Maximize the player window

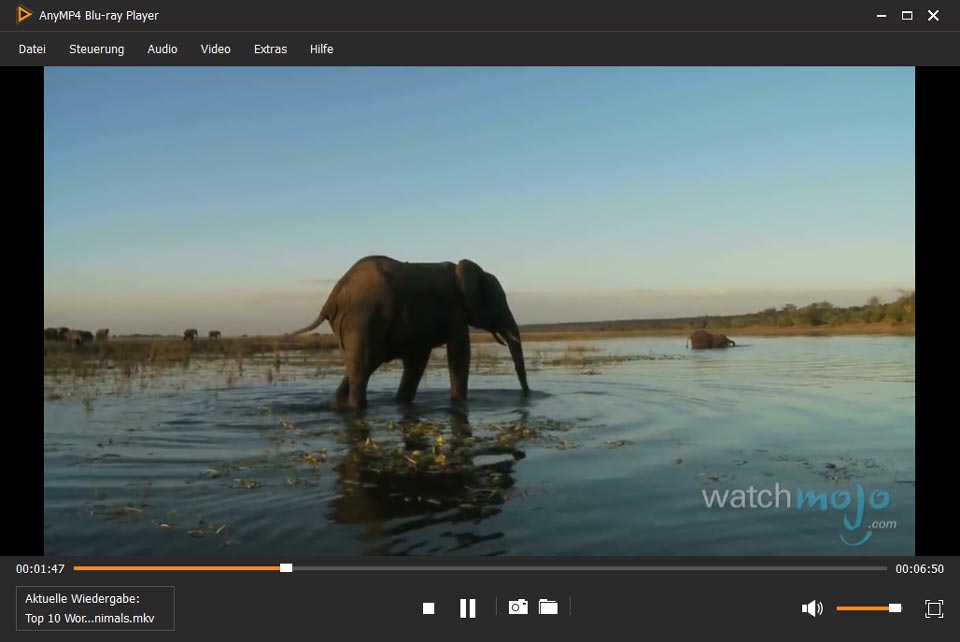(907, 16)
